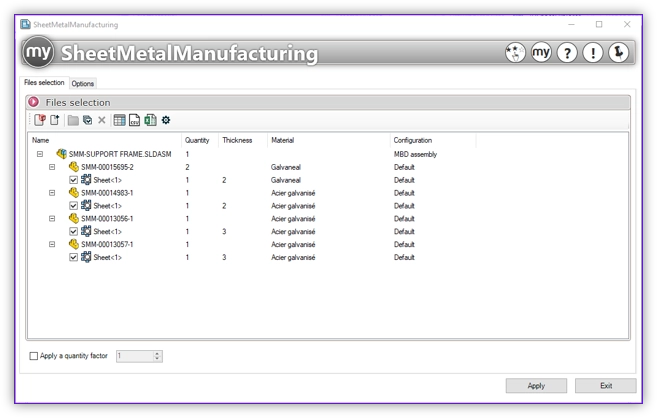This screenshot has width=657, height=418.
Task: Click the grey folder toolbar icon
Action: click(73, 121)
